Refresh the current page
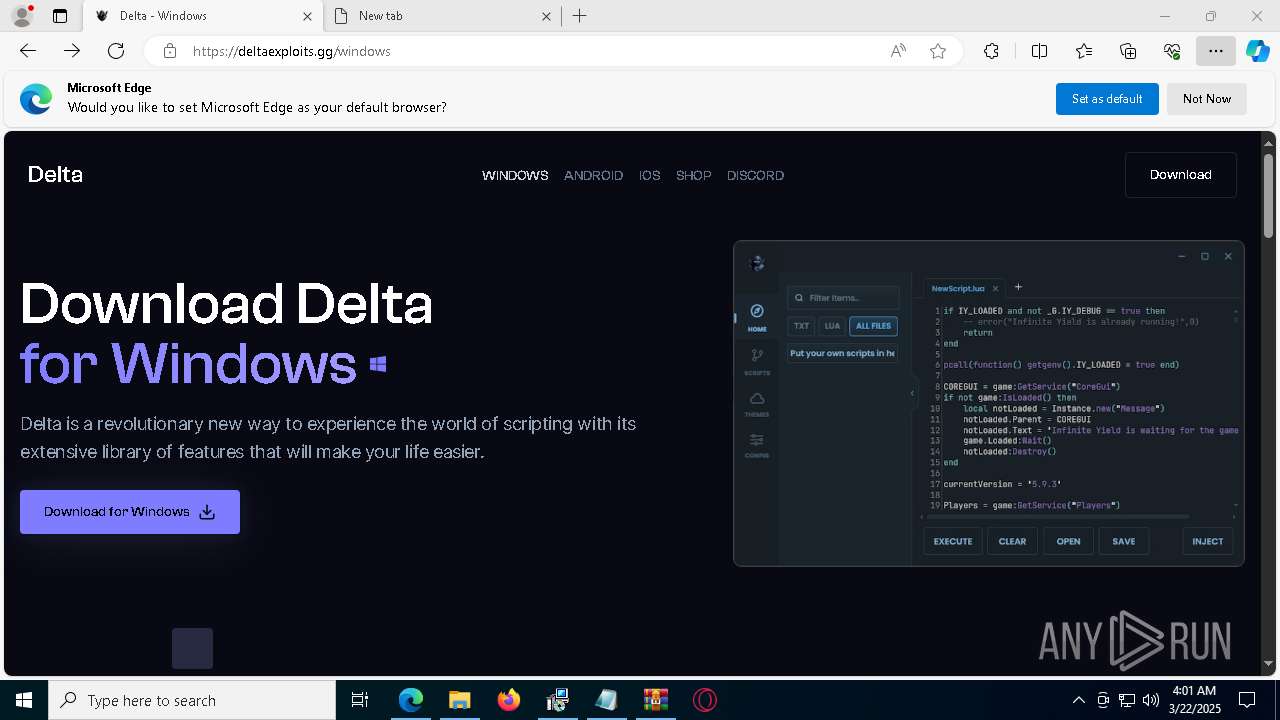 (116, 51)
